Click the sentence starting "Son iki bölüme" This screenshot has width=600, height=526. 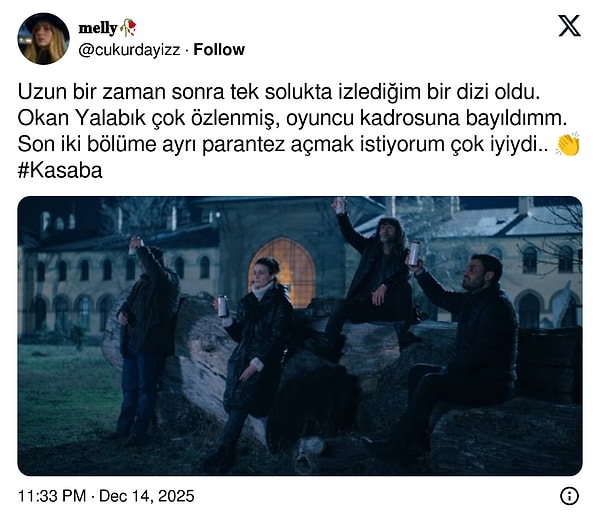[283, 145]
